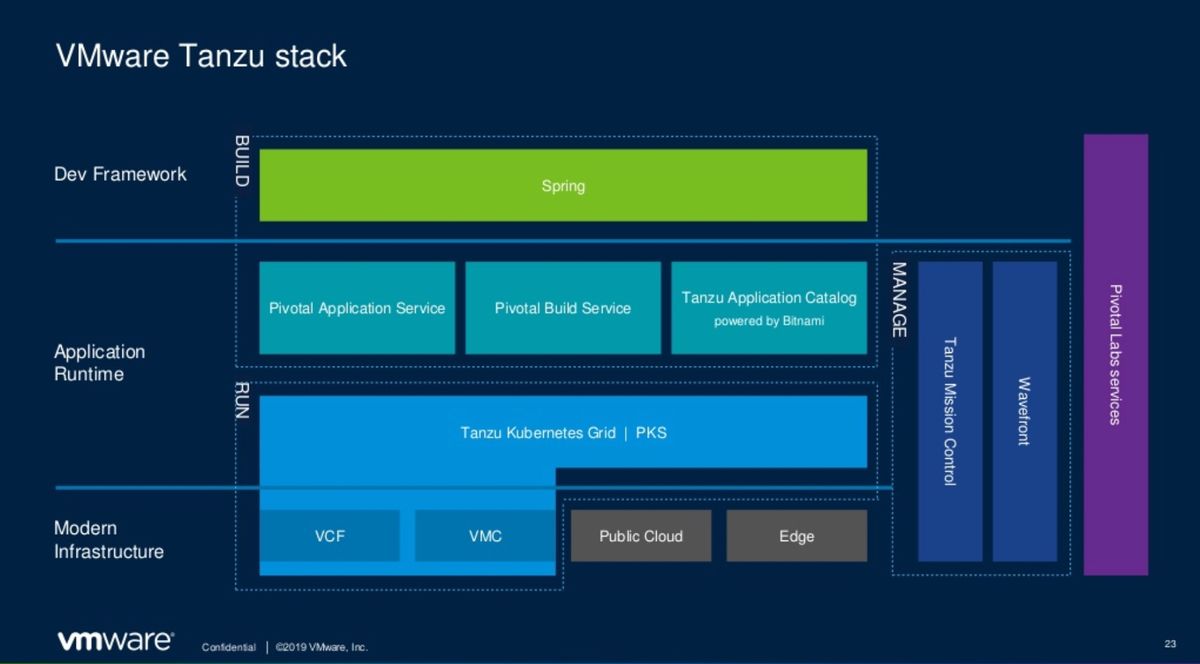
Task: Click the VMware Tanzu stack title
Action: (x=201, y=56)
